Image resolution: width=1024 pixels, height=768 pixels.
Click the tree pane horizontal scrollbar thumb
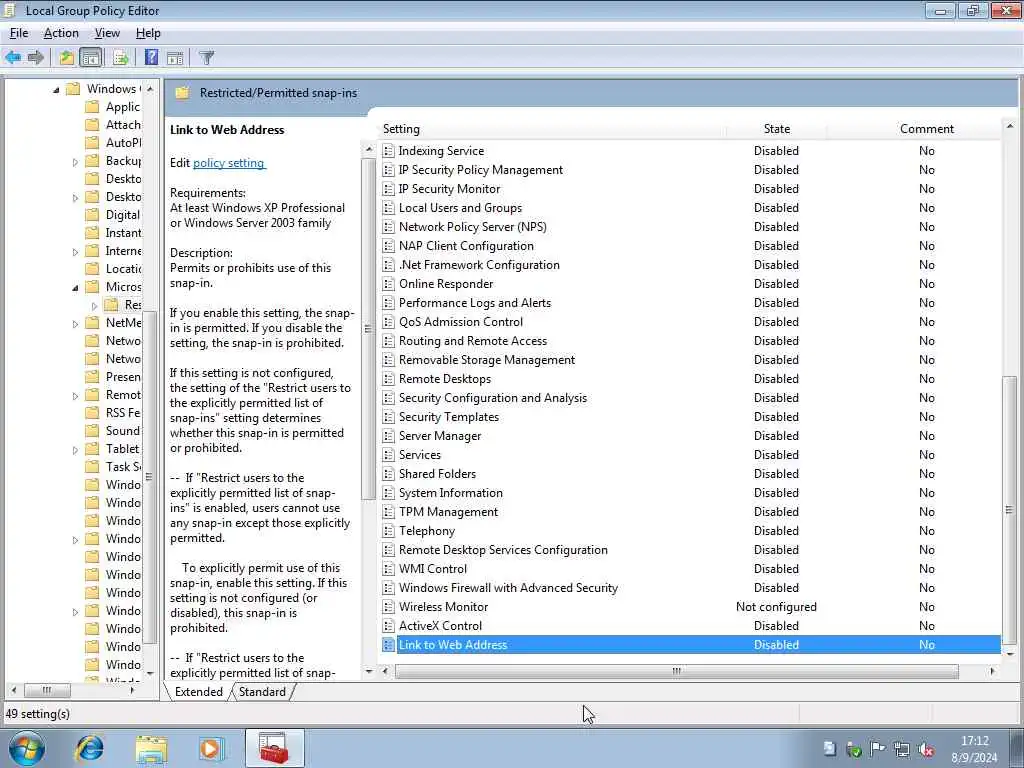47,690
